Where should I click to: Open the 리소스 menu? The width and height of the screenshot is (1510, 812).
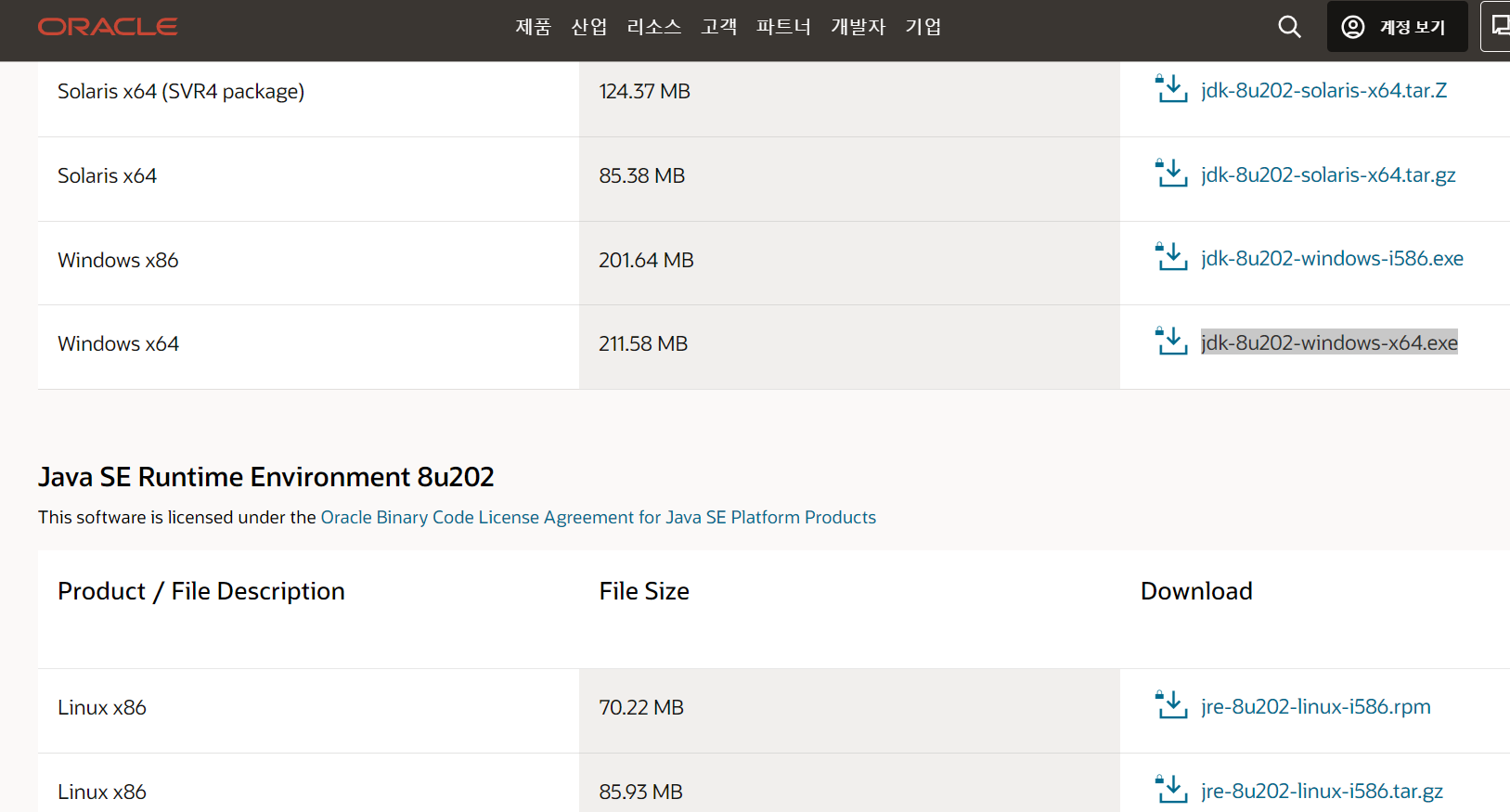point(653,27)
